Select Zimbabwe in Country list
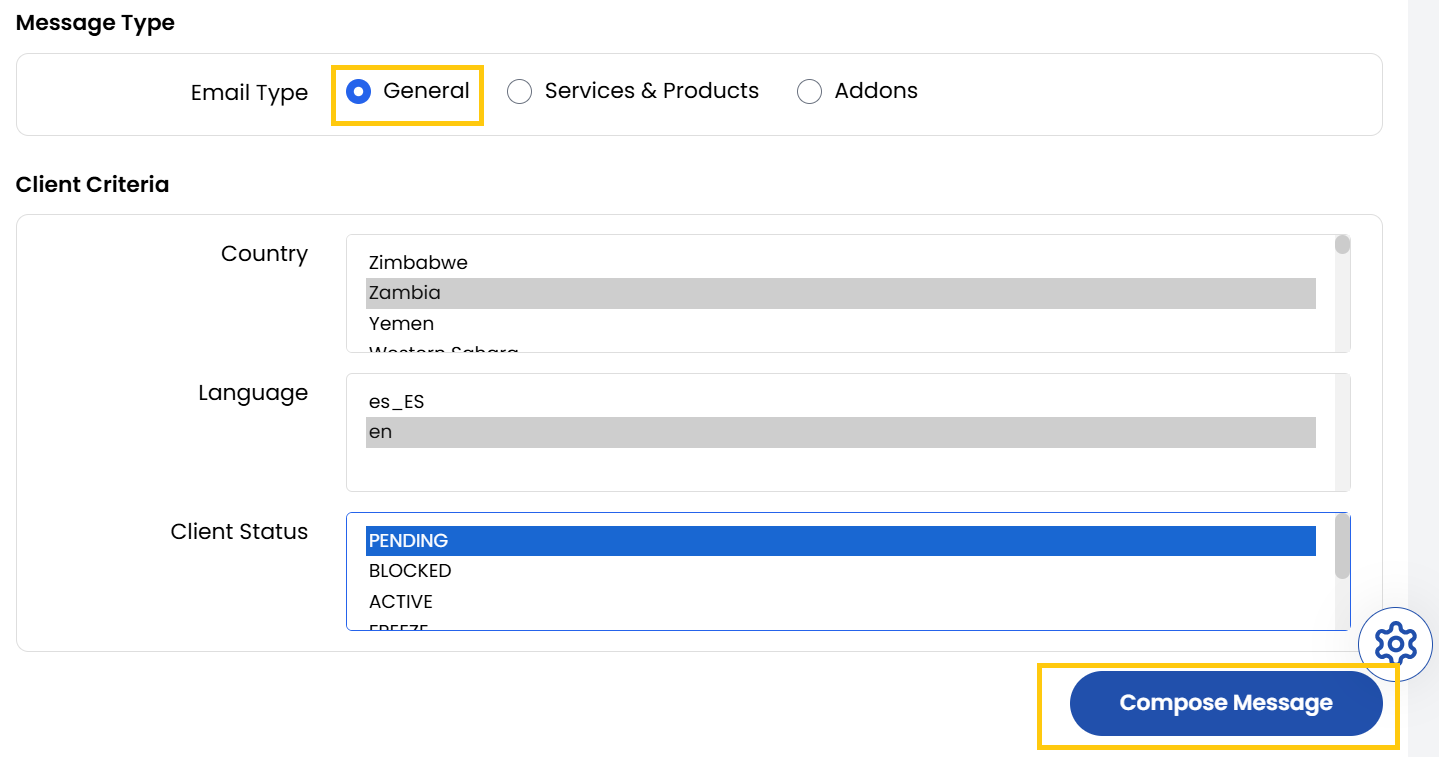 418,263
